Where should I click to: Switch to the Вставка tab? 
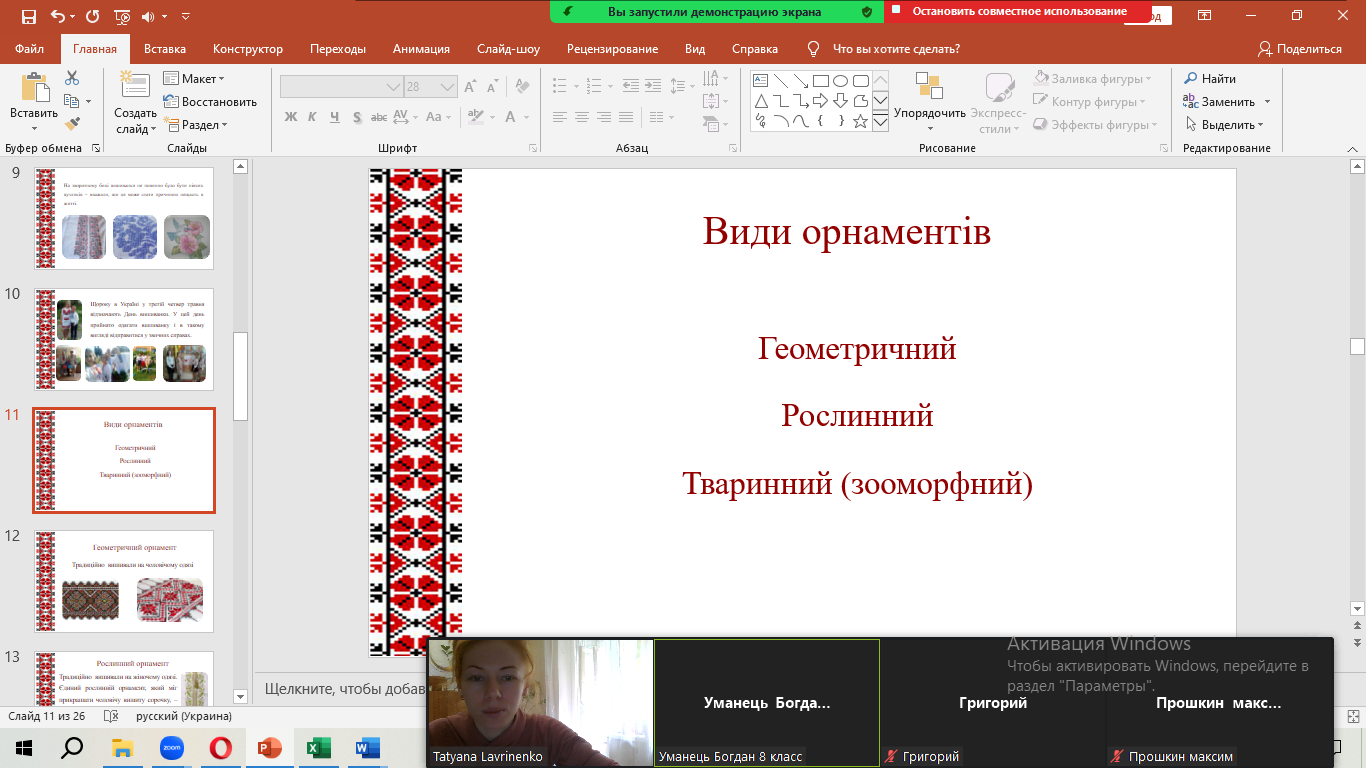pos(165,49)
